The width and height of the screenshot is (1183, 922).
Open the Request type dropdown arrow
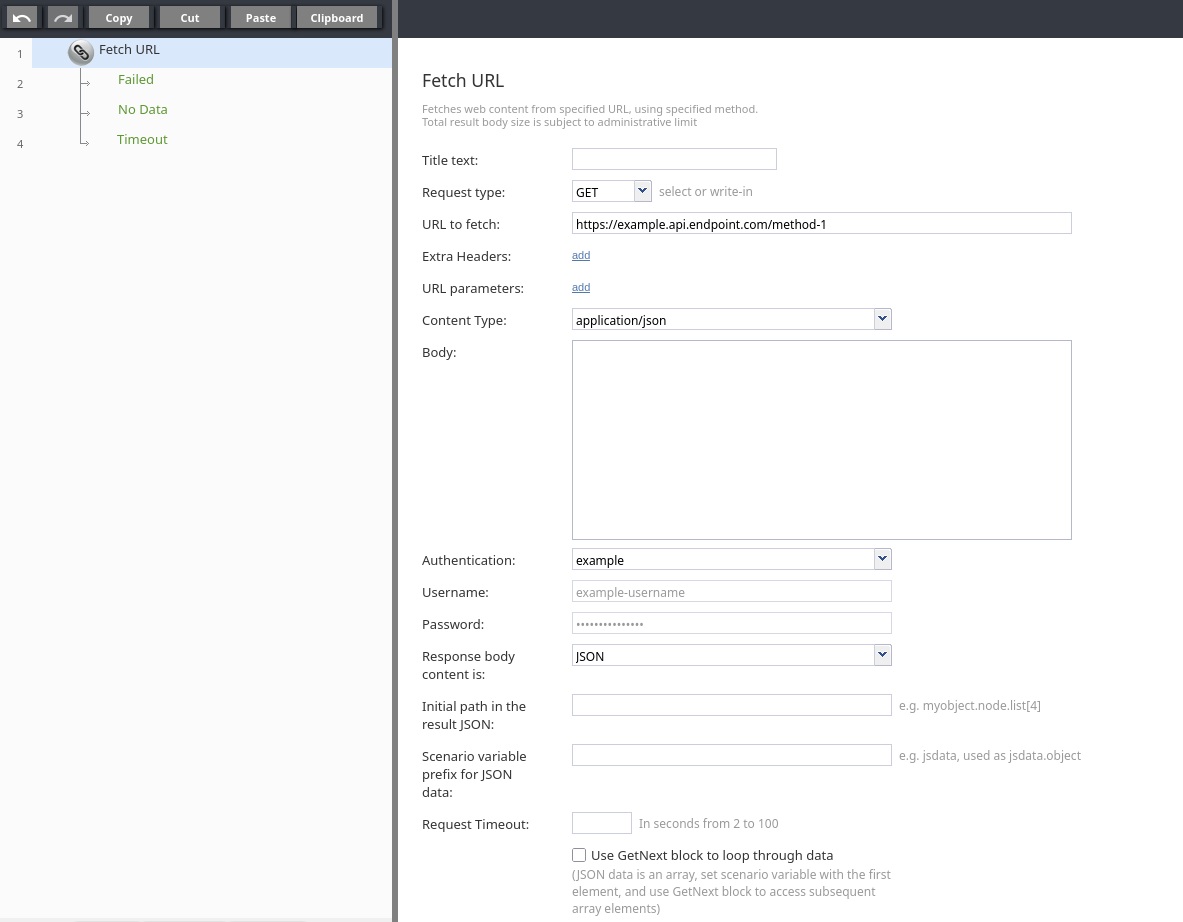(x=642, y=190)
